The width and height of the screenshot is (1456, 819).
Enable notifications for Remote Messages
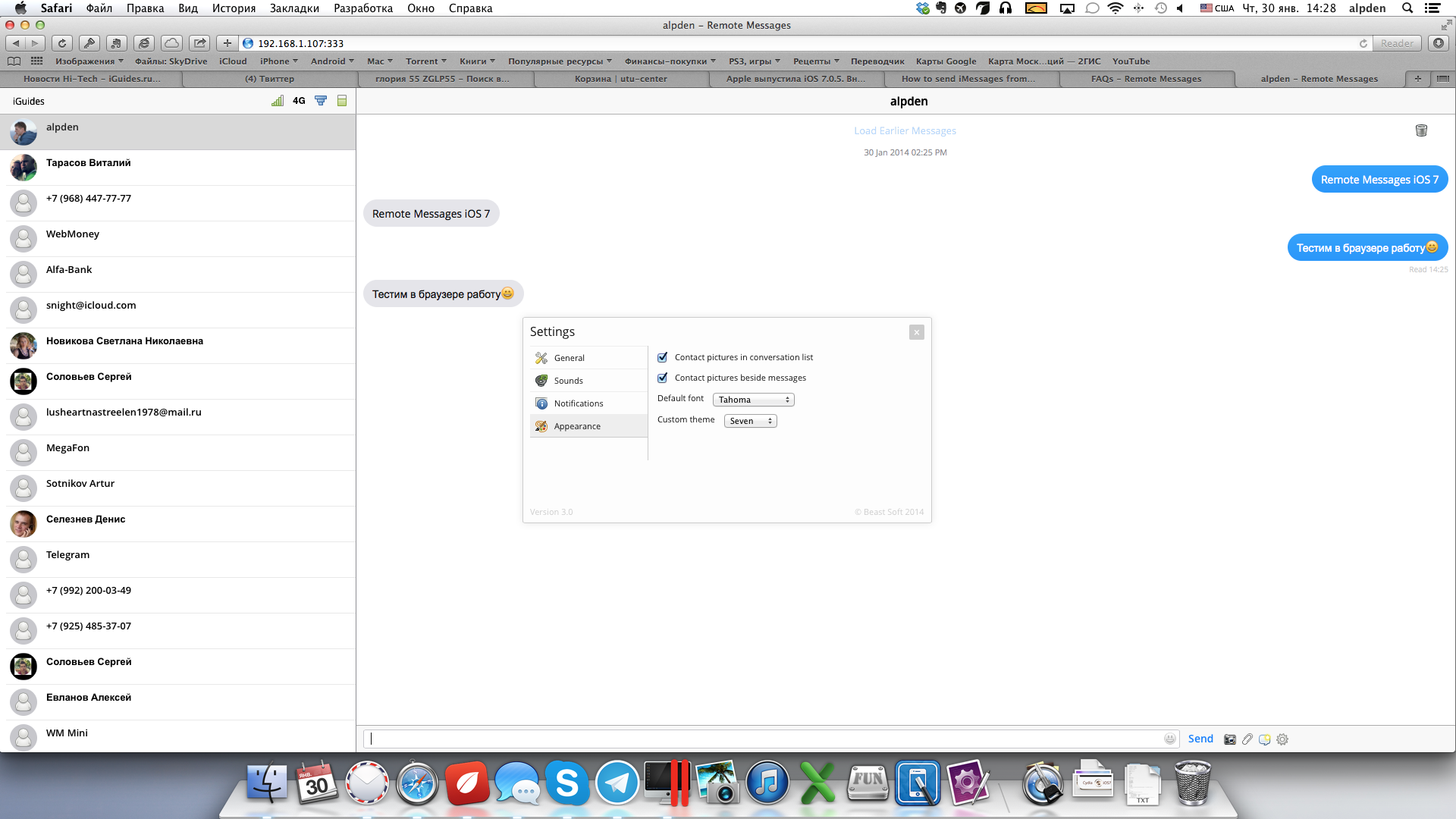579,403
